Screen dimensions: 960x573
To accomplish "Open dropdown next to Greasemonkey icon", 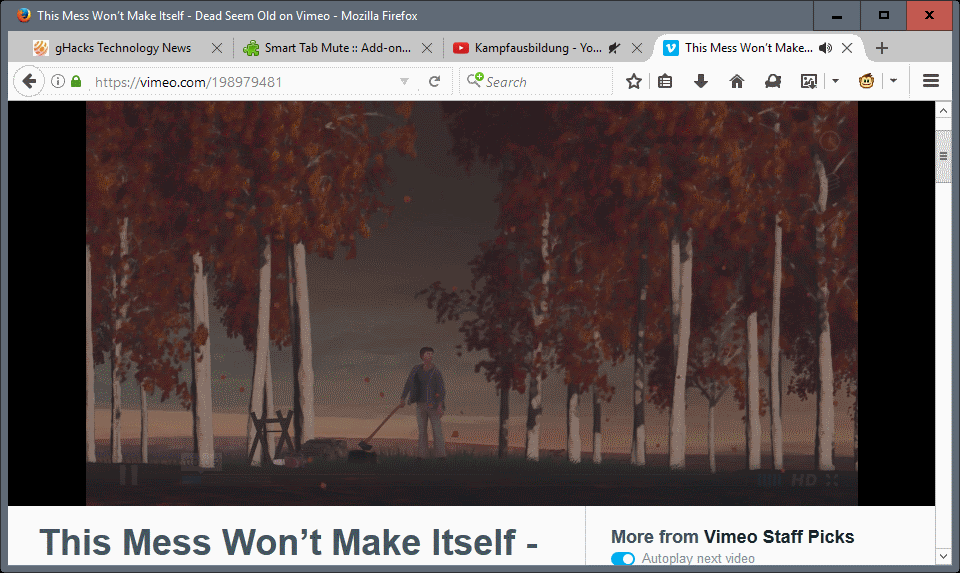I will (x=893, y=81).
